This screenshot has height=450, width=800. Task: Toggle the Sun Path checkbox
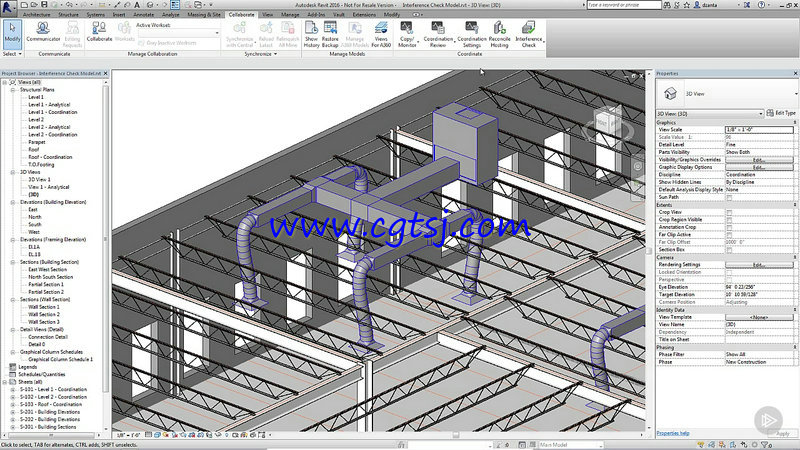coord(729,197)
